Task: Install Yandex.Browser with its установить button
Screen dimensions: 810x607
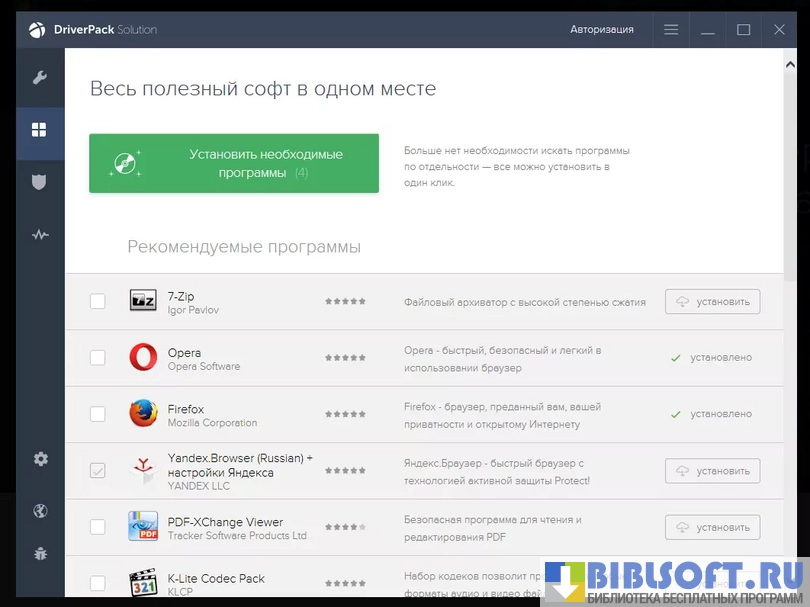Action: tap(712, 470)
